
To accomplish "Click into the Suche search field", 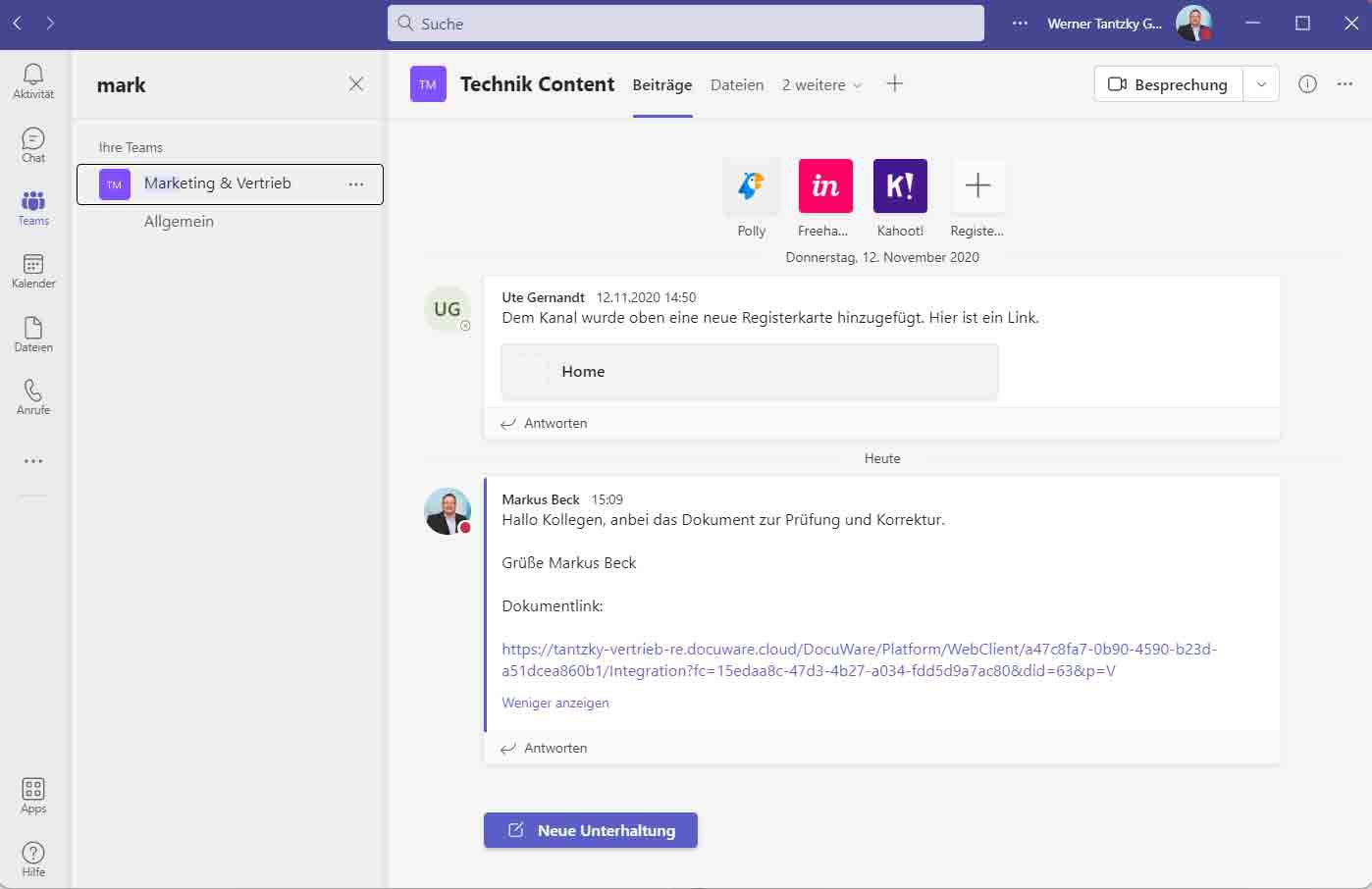I will pos(686,24).
